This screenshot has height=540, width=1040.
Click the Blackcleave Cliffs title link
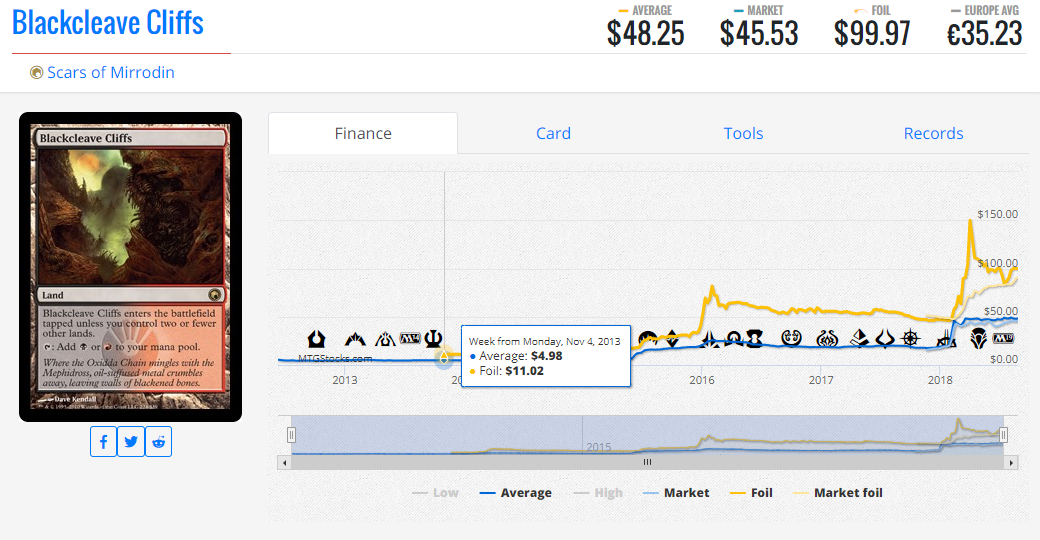click(x=108, y=22)
